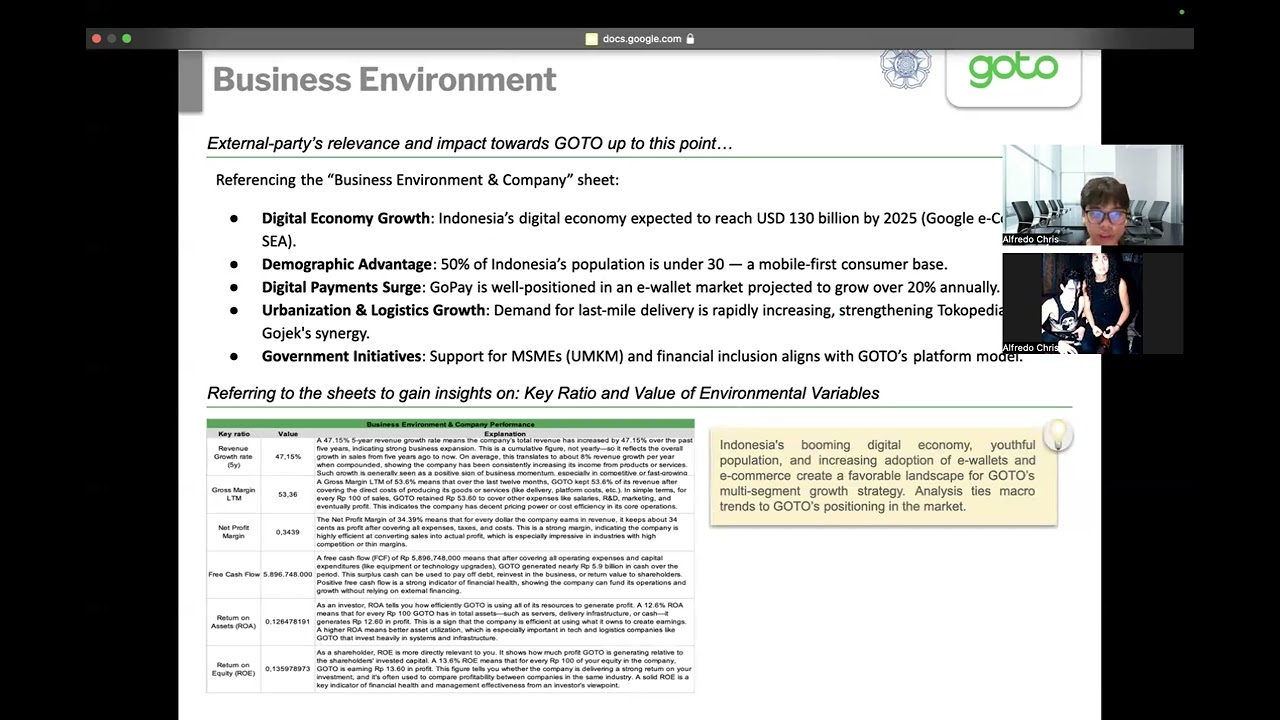Click the "Explanation" column header
This screenshot has height=720, width=1280.
505,434
